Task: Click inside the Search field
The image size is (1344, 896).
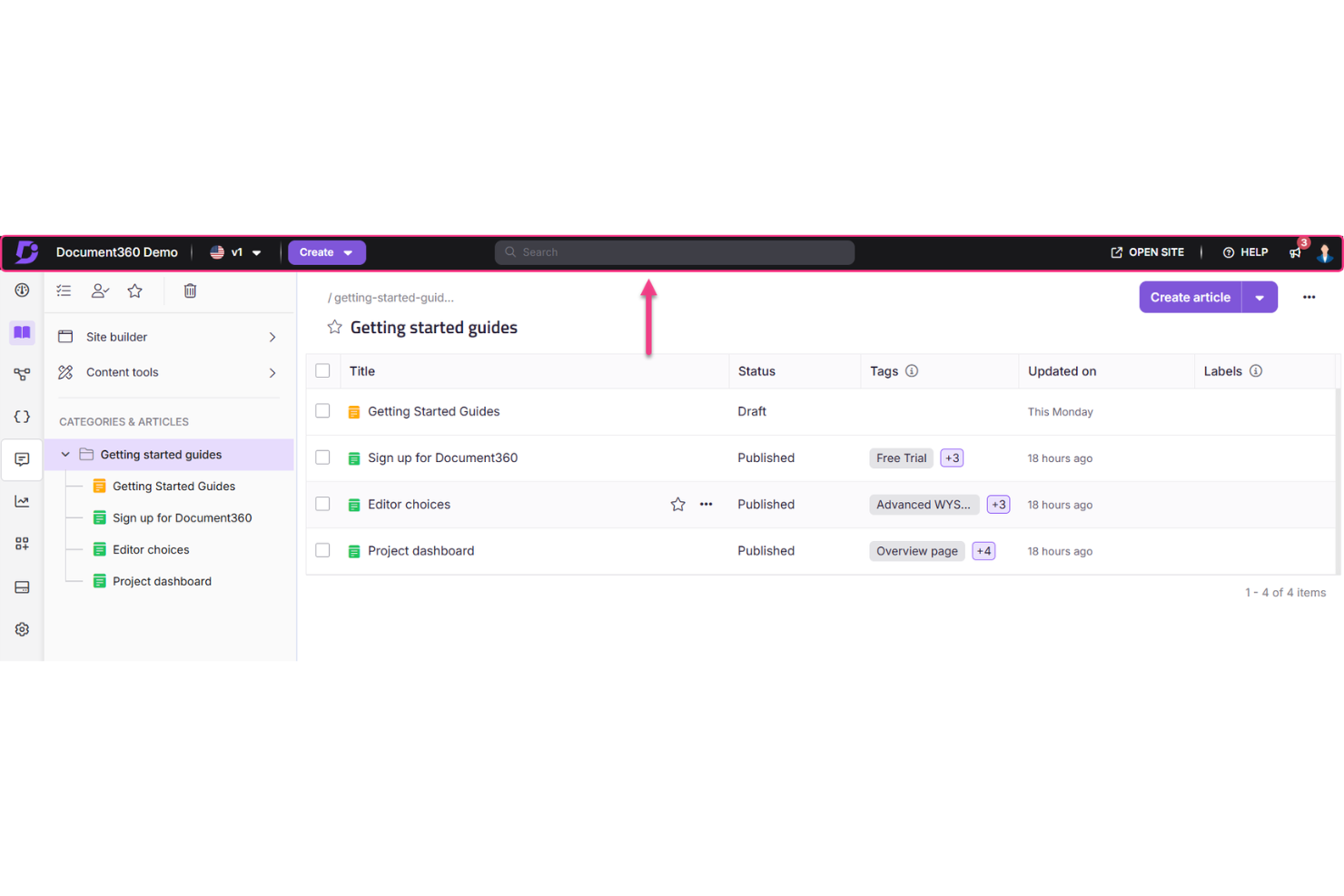Action: point(674,252)
